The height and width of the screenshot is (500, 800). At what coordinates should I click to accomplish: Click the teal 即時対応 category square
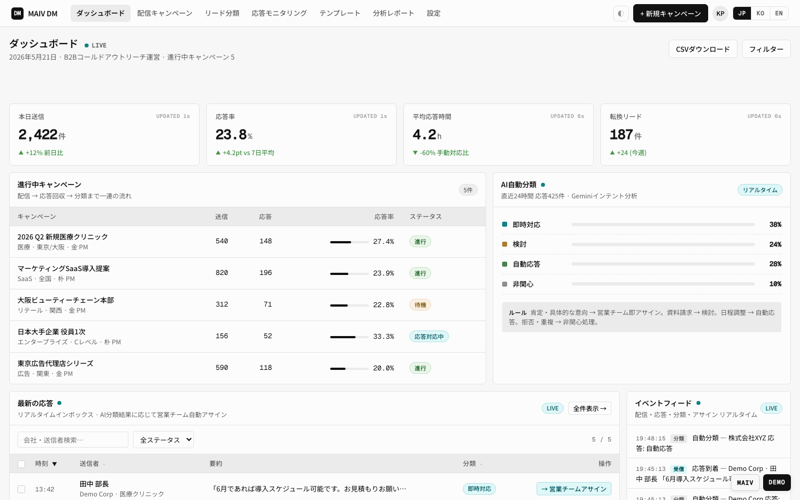point(505,224)
